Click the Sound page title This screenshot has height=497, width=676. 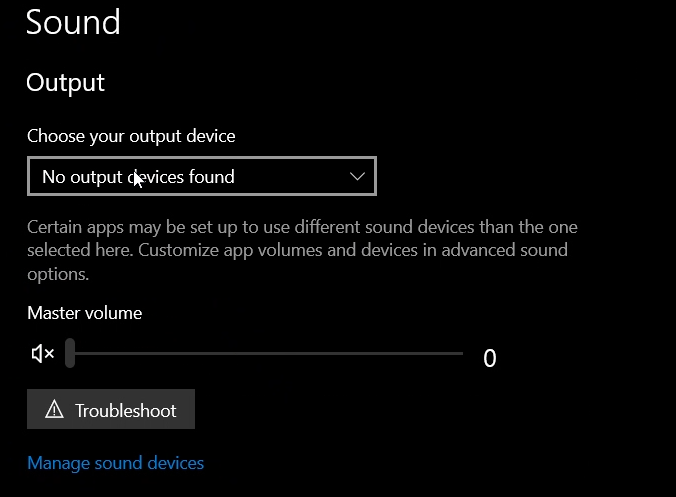(x=73, y=22)
